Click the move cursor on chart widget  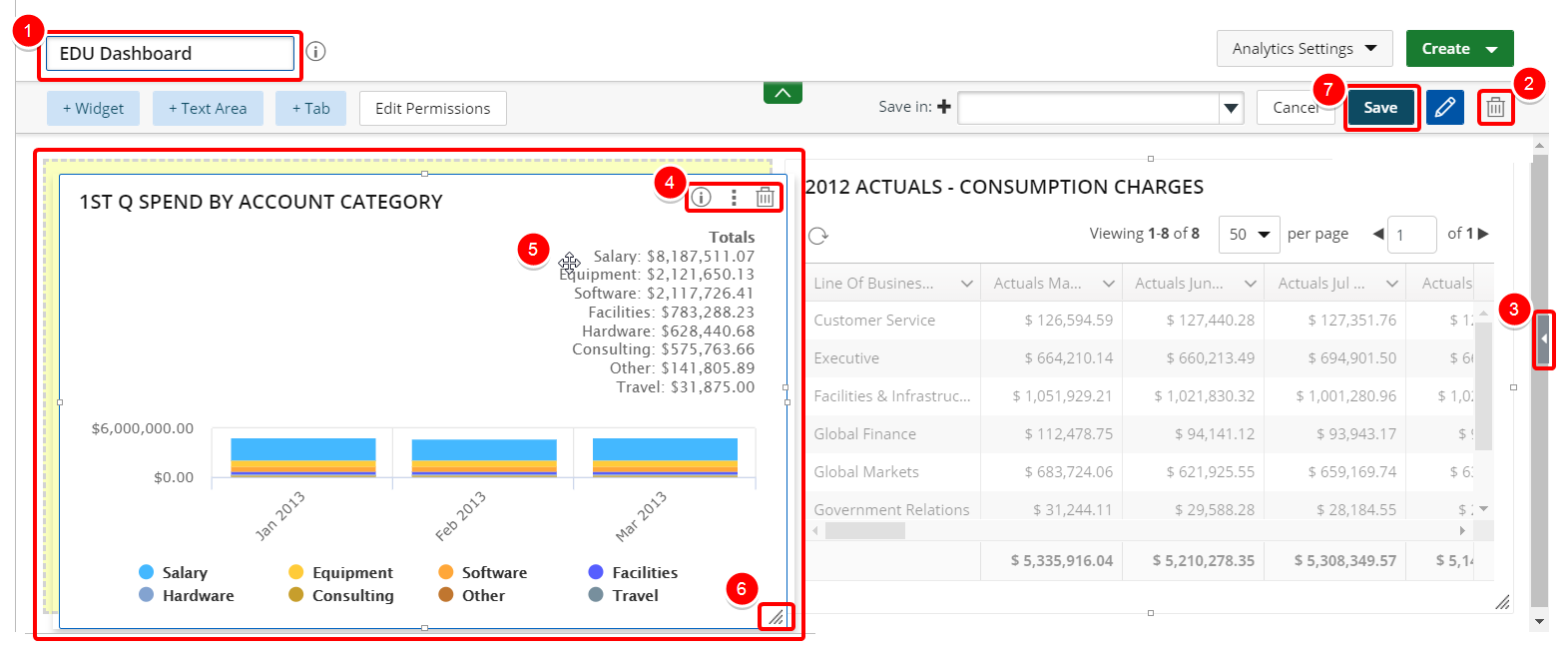(x=570, y=263)
